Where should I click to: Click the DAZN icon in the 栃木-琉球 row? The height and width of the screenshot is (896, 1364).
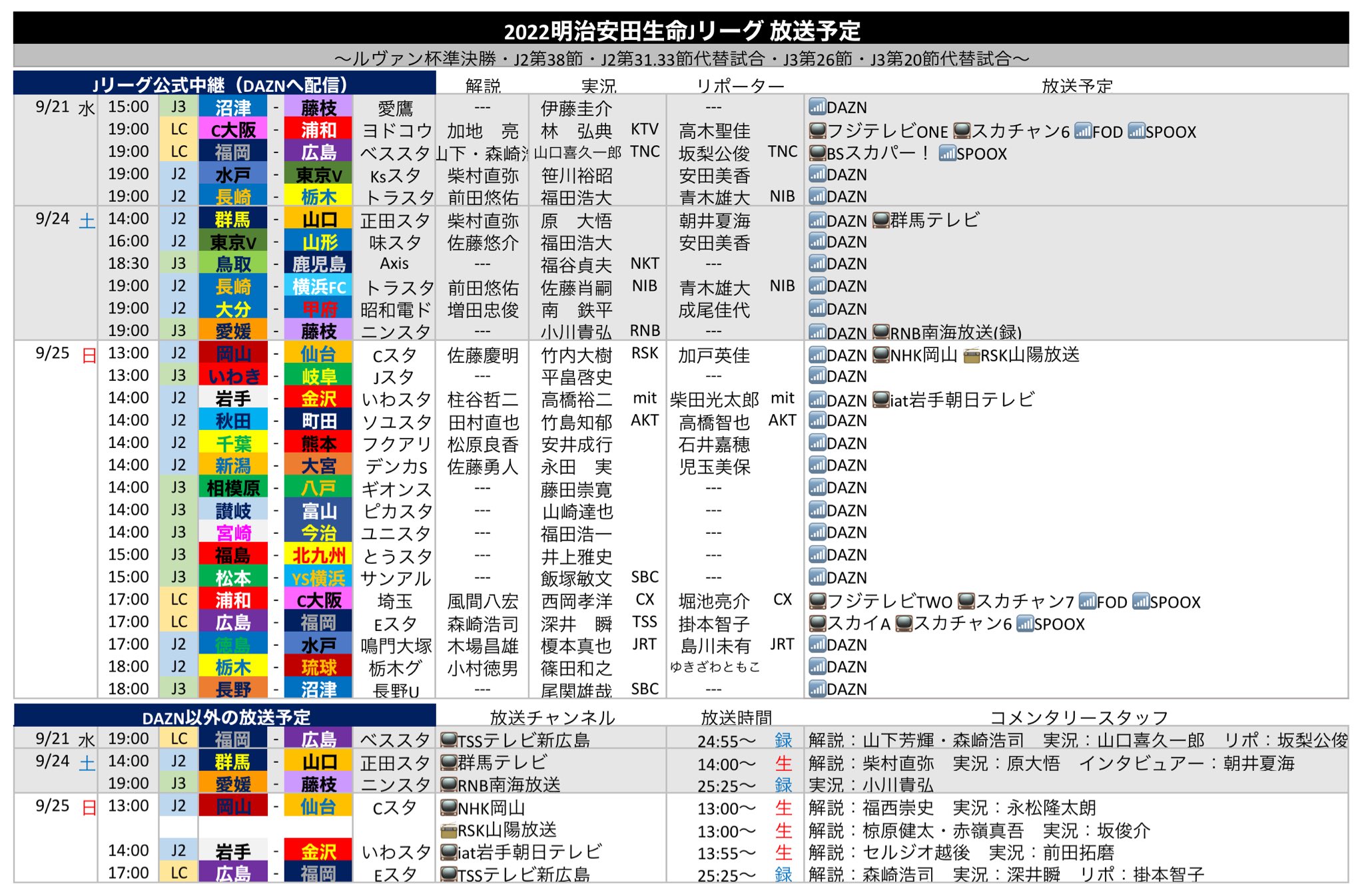tap(817, 666)
